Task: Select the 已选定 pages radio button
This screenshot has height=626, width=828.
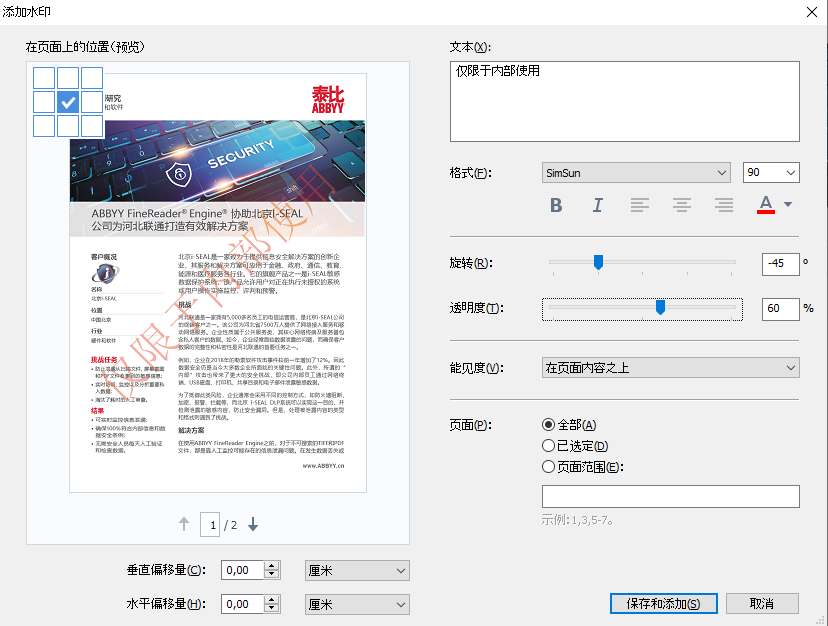Action: tap(549, 446)
